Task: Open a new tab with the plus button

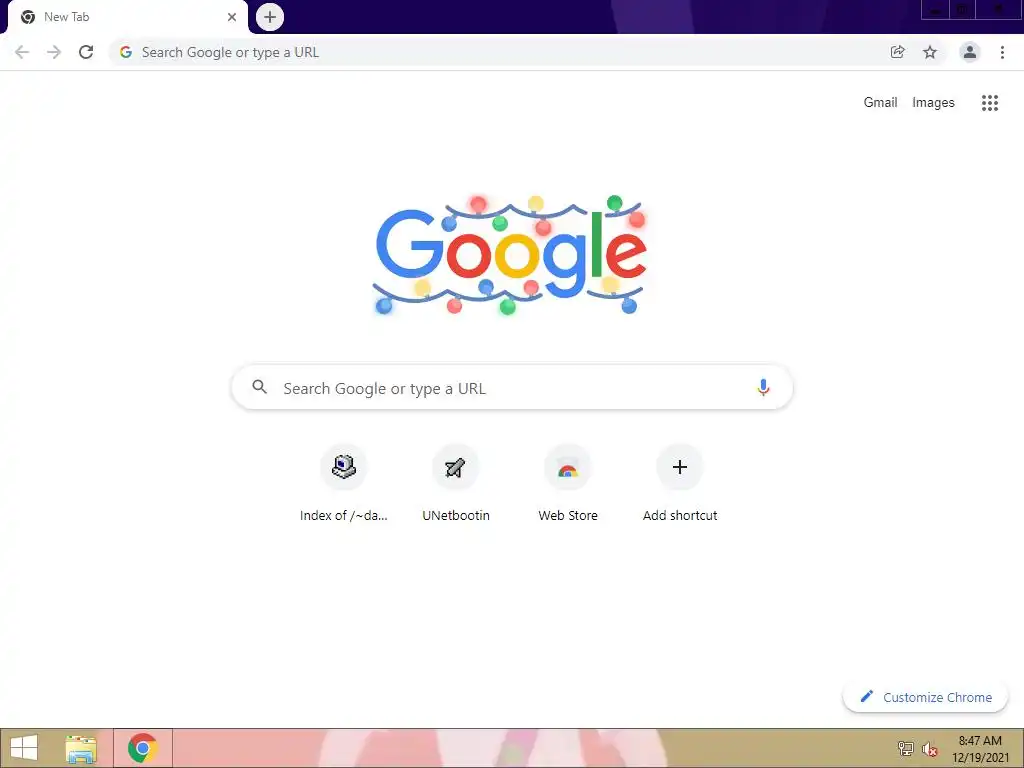Action: 270,17
